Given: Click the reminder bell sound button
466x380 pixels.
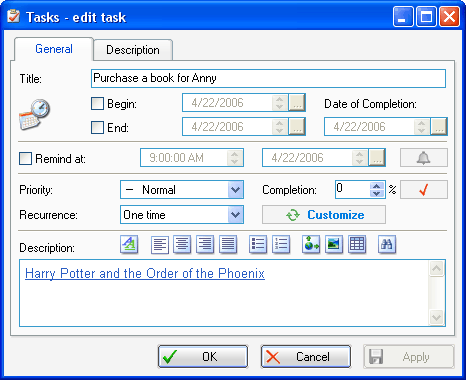Looking at the screenshot, I should [x=424, y=158].
